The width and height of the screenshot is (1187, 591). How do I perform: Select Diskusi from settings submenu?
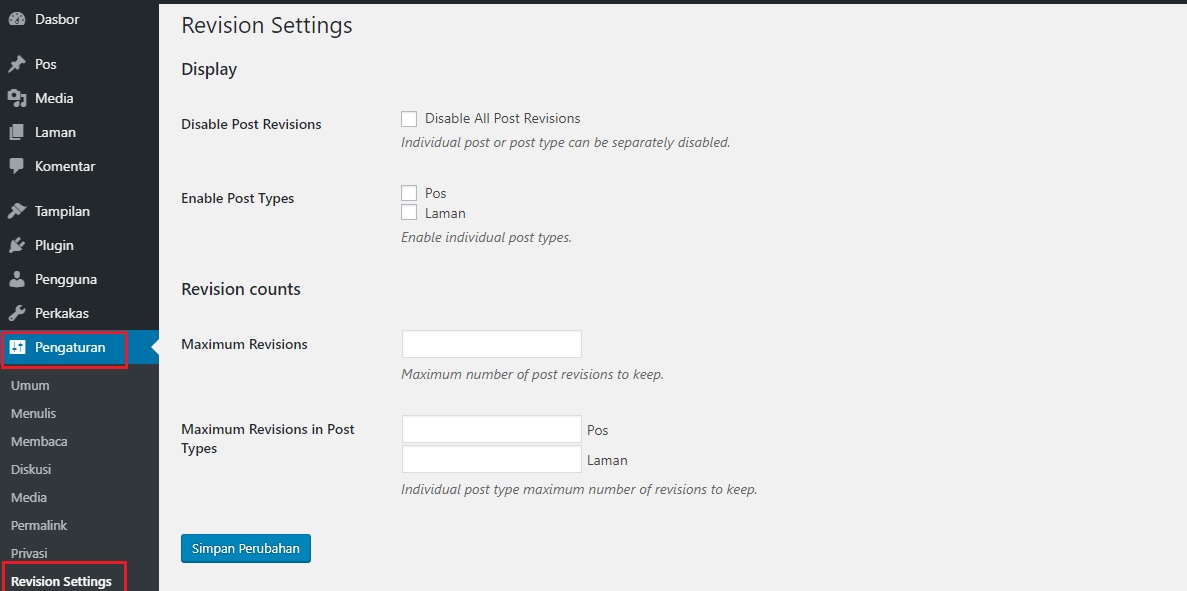click(x=30, y=469)
